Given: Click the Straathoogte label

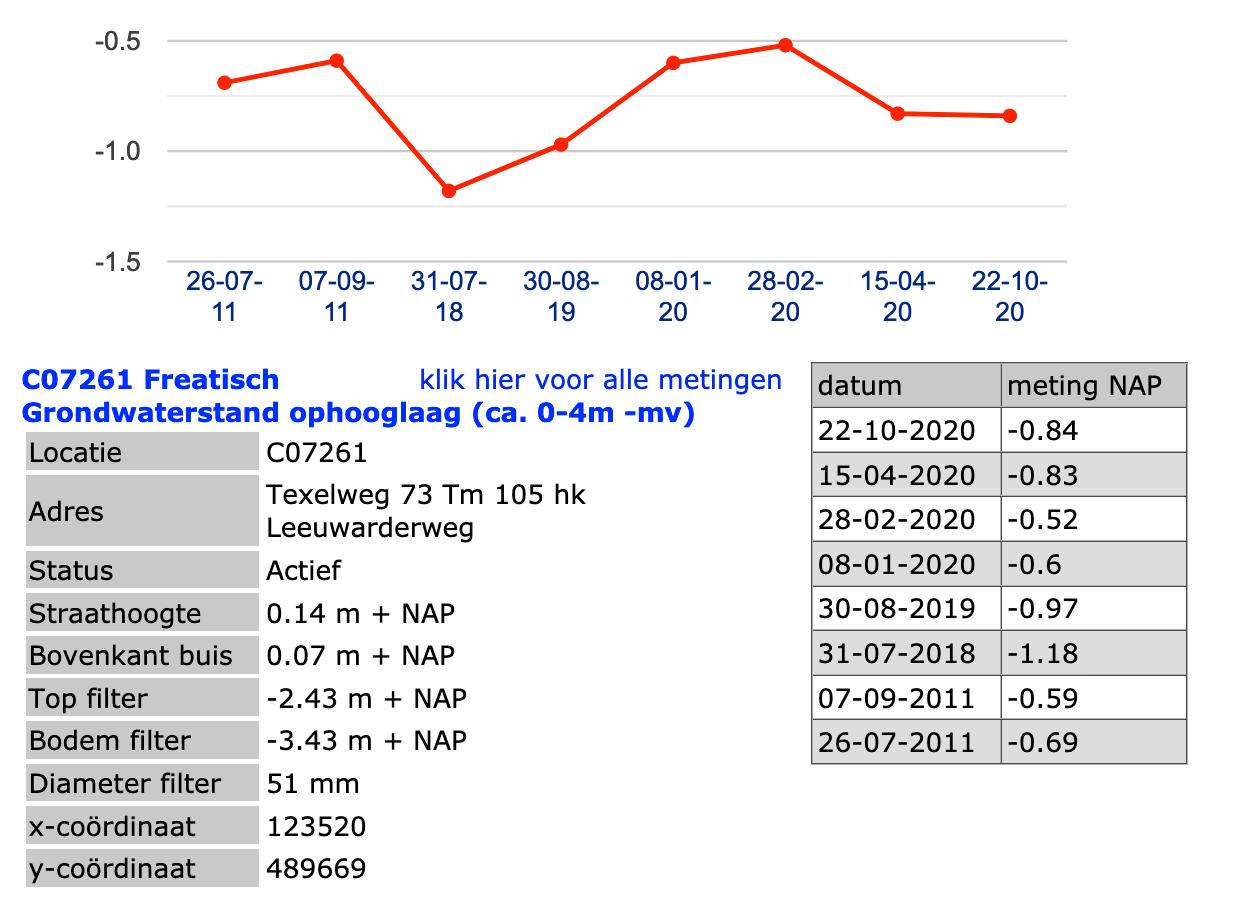Looking at the screenshot, I should (x=141, y=613).
